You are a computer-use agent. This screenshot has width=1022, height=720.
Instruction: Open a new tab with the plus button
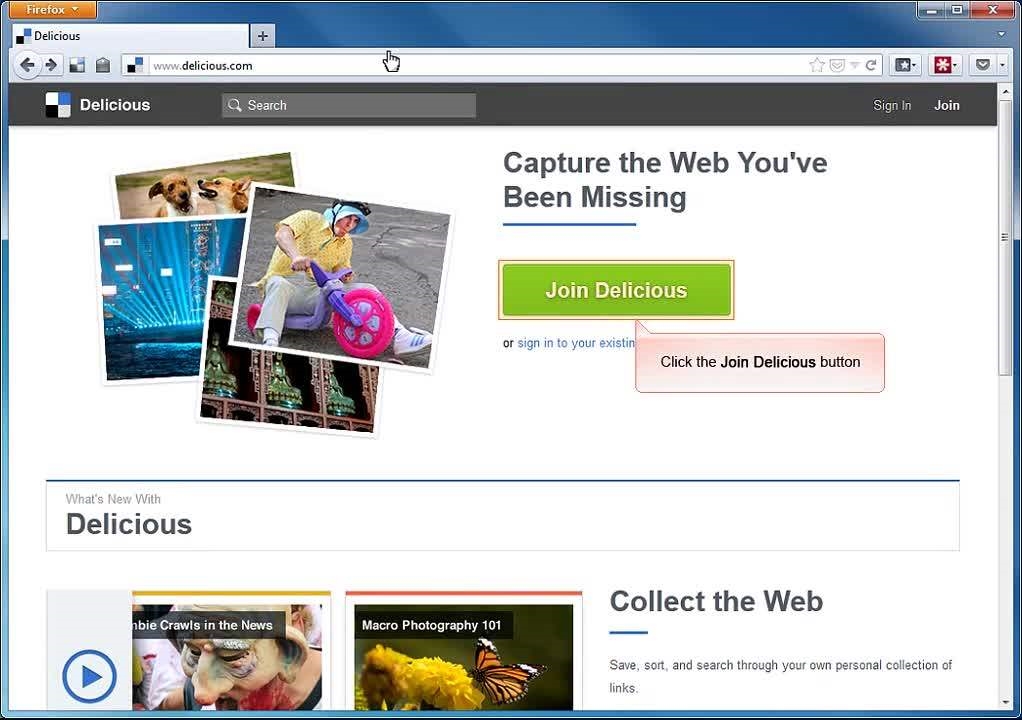(263, 36)
